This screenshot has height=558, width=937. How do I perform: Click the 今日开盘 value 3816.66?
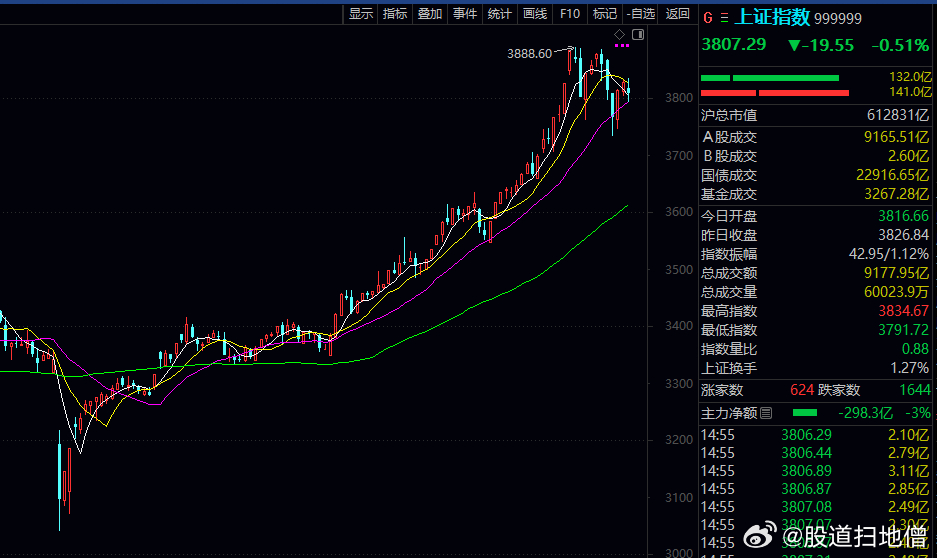[x=904, y=216]
